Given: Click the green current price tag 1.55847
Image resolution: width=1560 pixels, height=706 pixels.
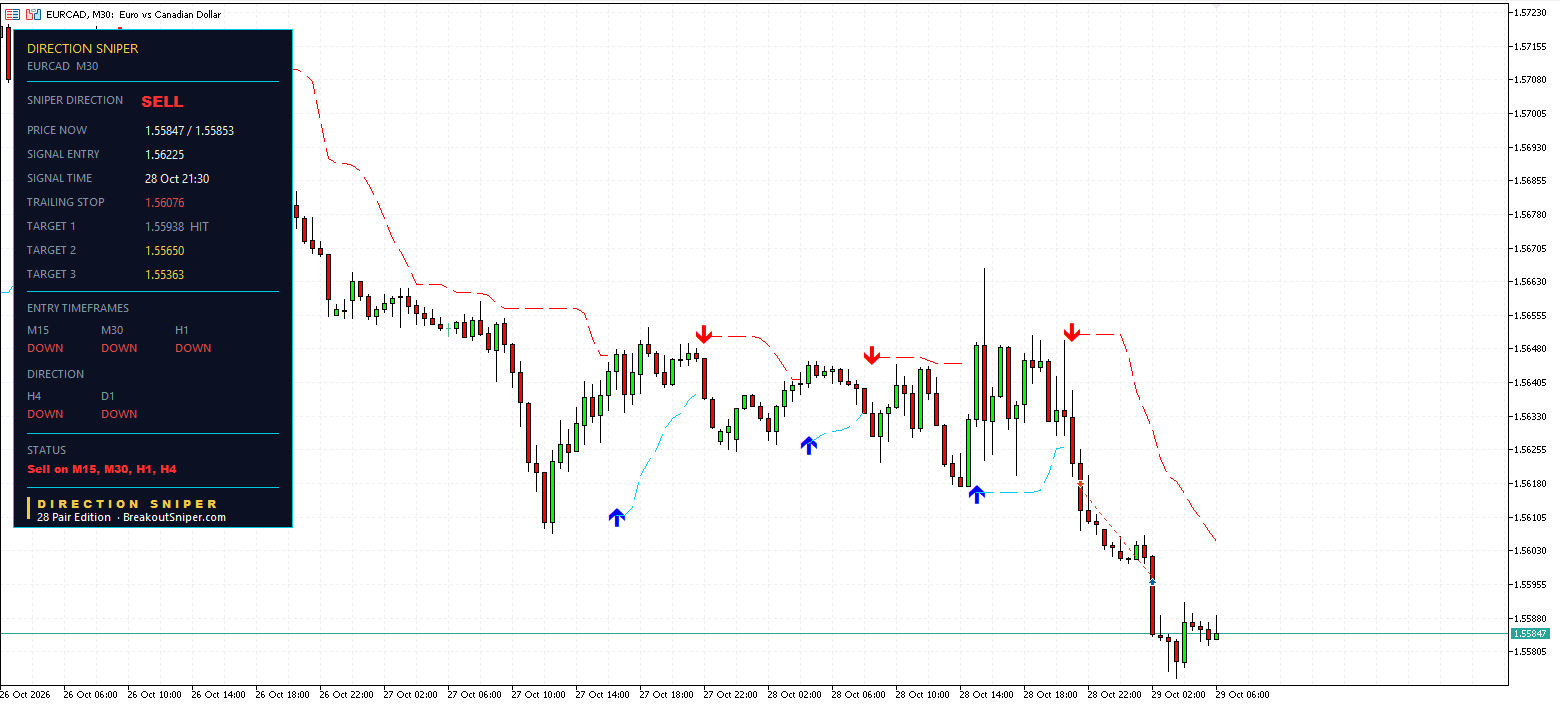Looking at the screenshot, I should (1530, 634).
